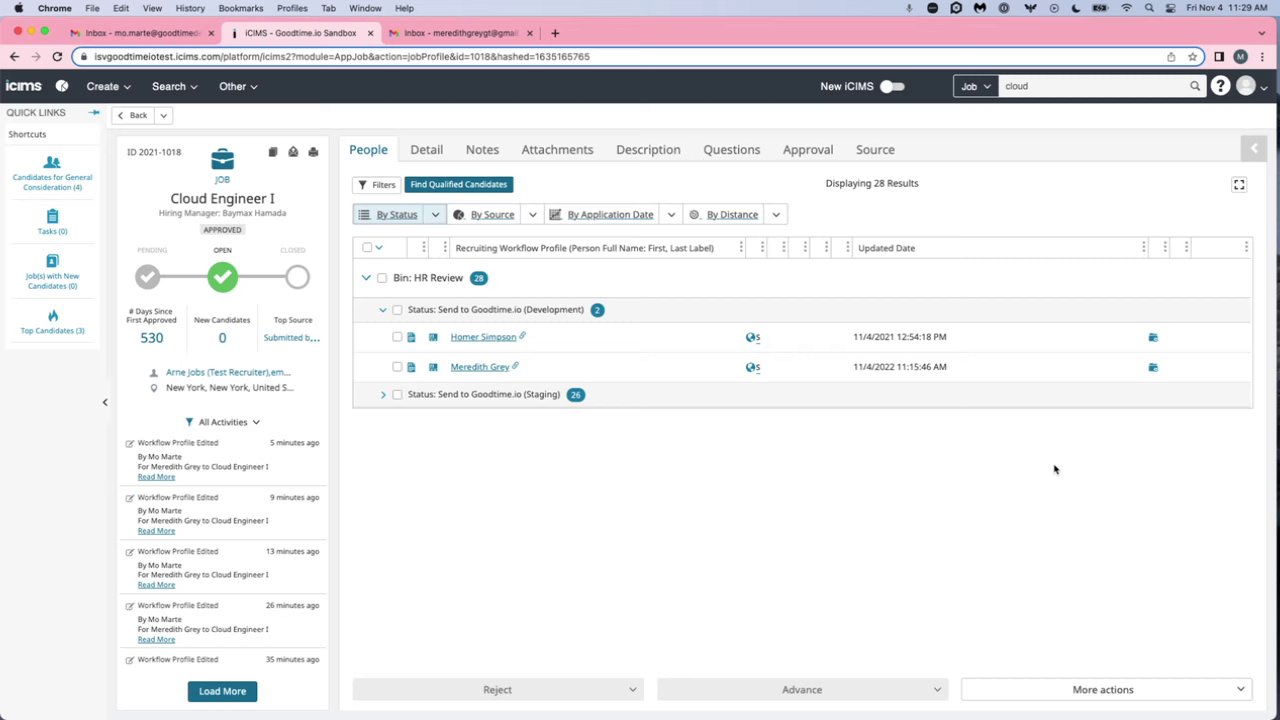Screen dimensions: 1280x720
Task: Open the More actions dropdown
Action: coord(1108,690)
